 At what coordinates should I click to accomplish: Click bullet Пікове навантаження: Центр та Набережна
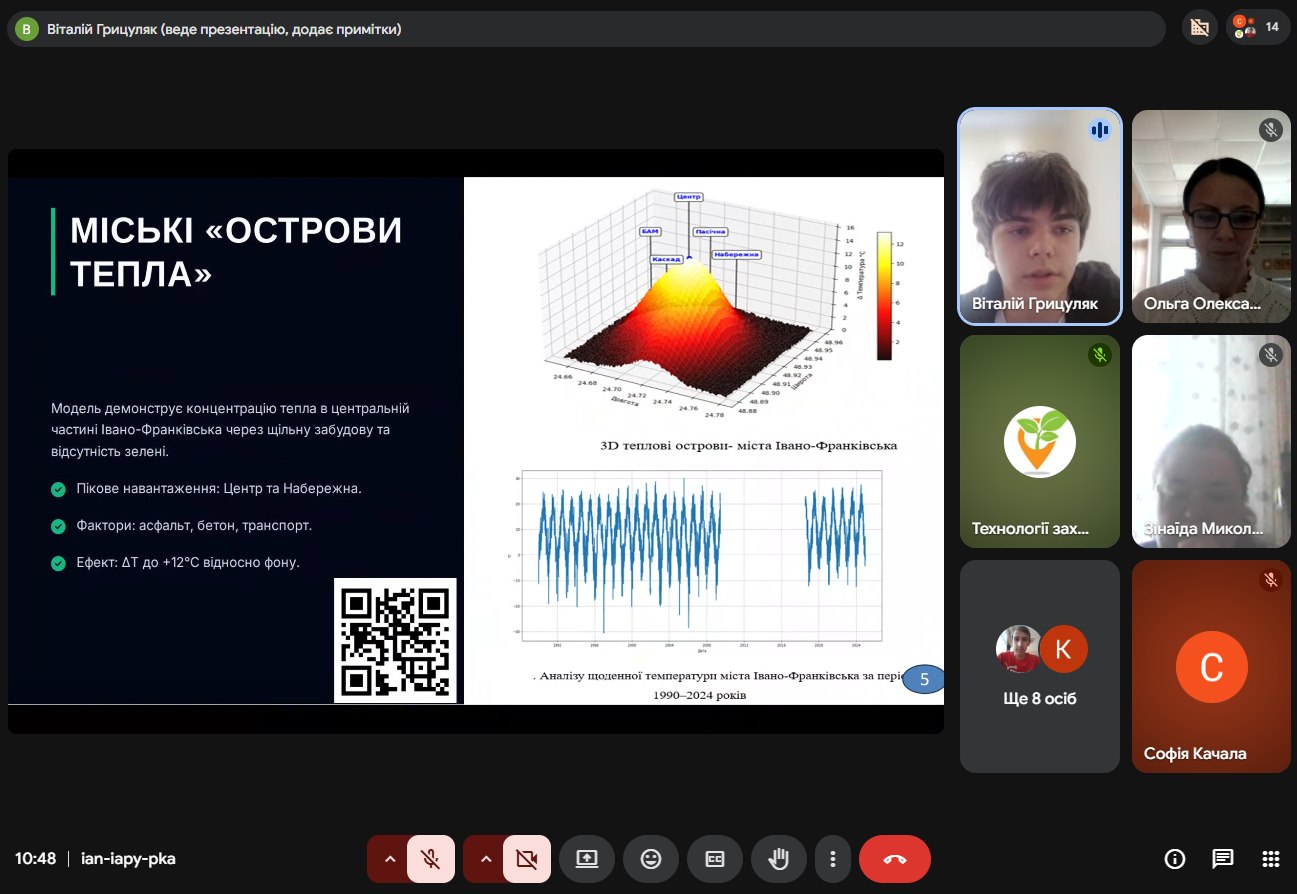click(219, 490)
